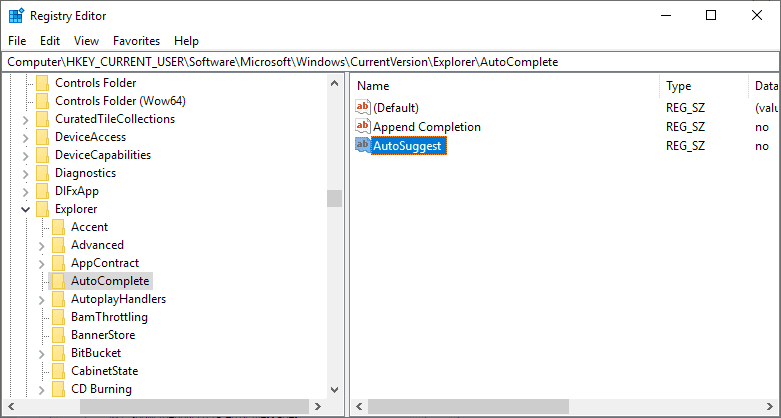Screen dimensions: 781x418
Task: Expand the Advanced registry key
Action: click(x=41, y=245)
